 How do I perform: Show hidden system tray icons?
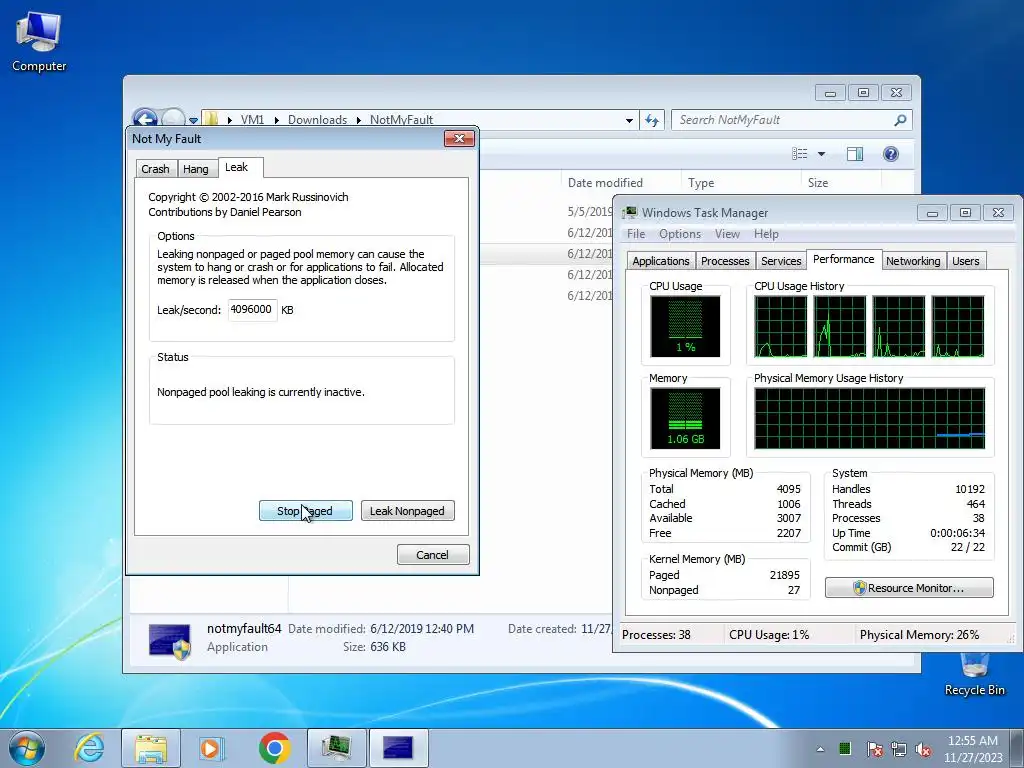point(820,749)
